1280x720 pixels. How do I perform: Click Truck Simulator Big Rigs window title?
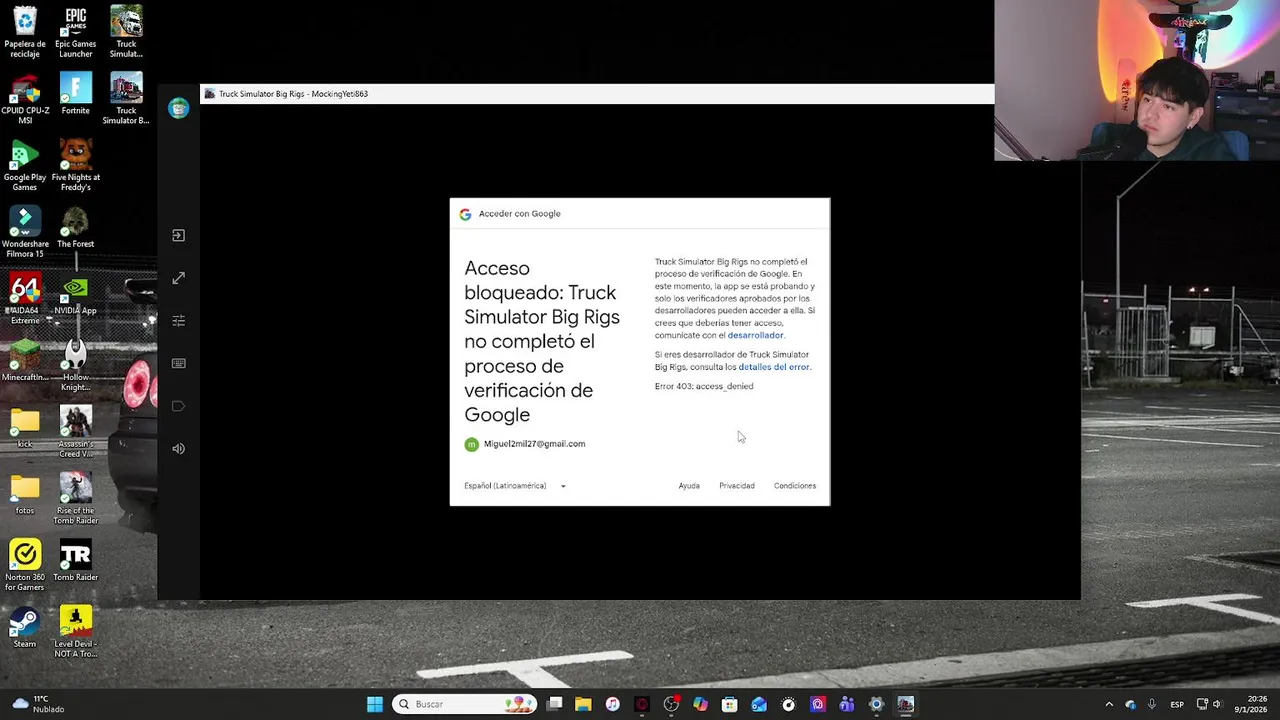tap(293, 94)
